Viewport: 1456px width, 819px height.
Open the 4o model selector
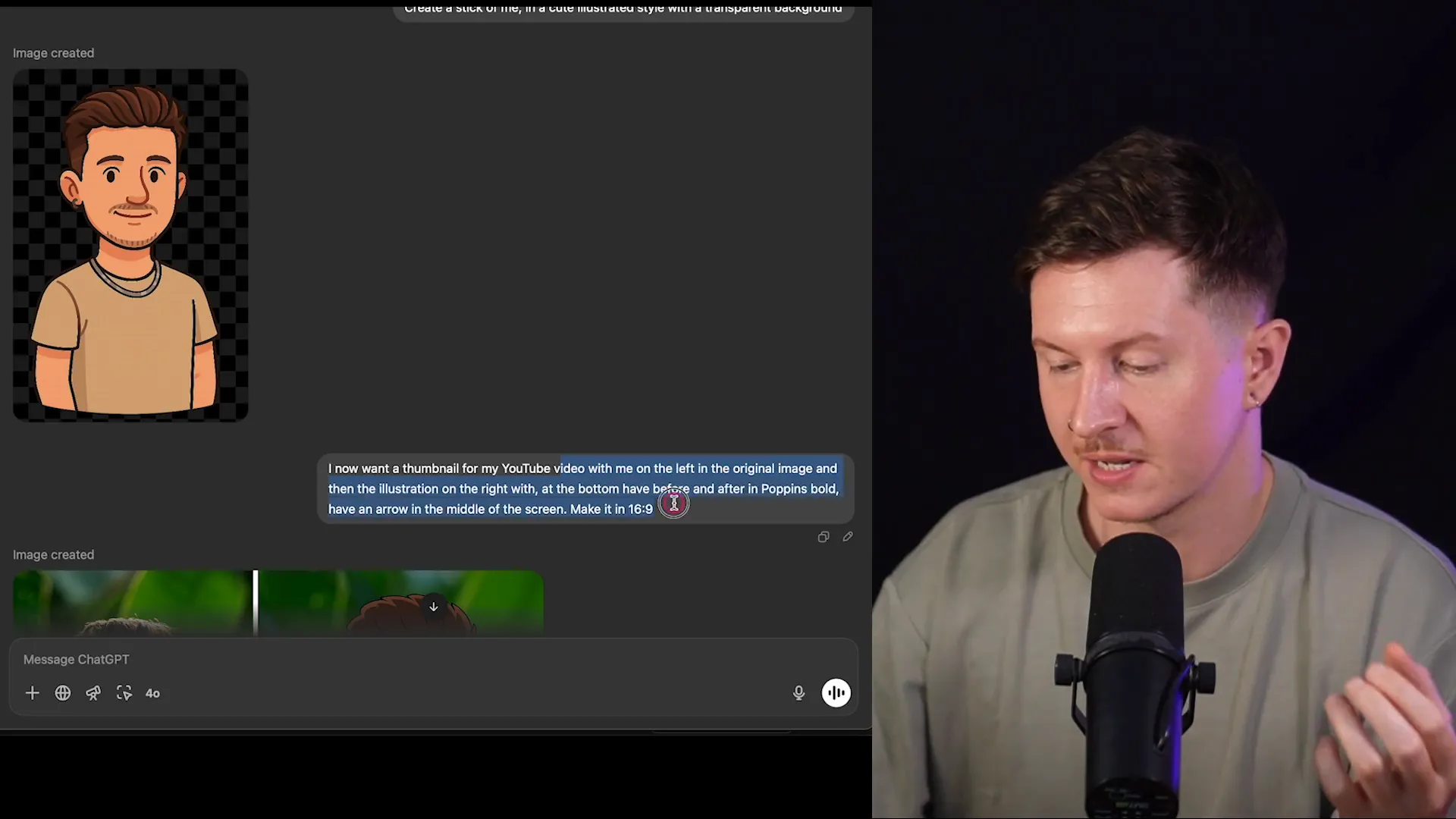tap(152, 693)
